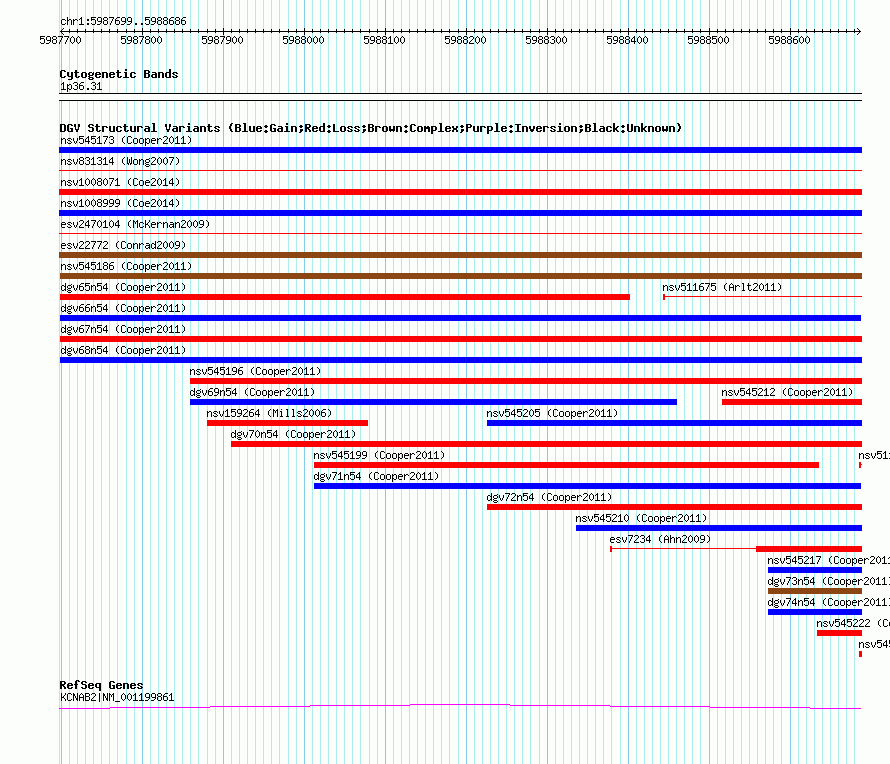Image resolution: width=890 pixels, height=764 pixels.
Task: Open nsv1008999 (Coe2014) variant label
Action: (x=120, y=203)
